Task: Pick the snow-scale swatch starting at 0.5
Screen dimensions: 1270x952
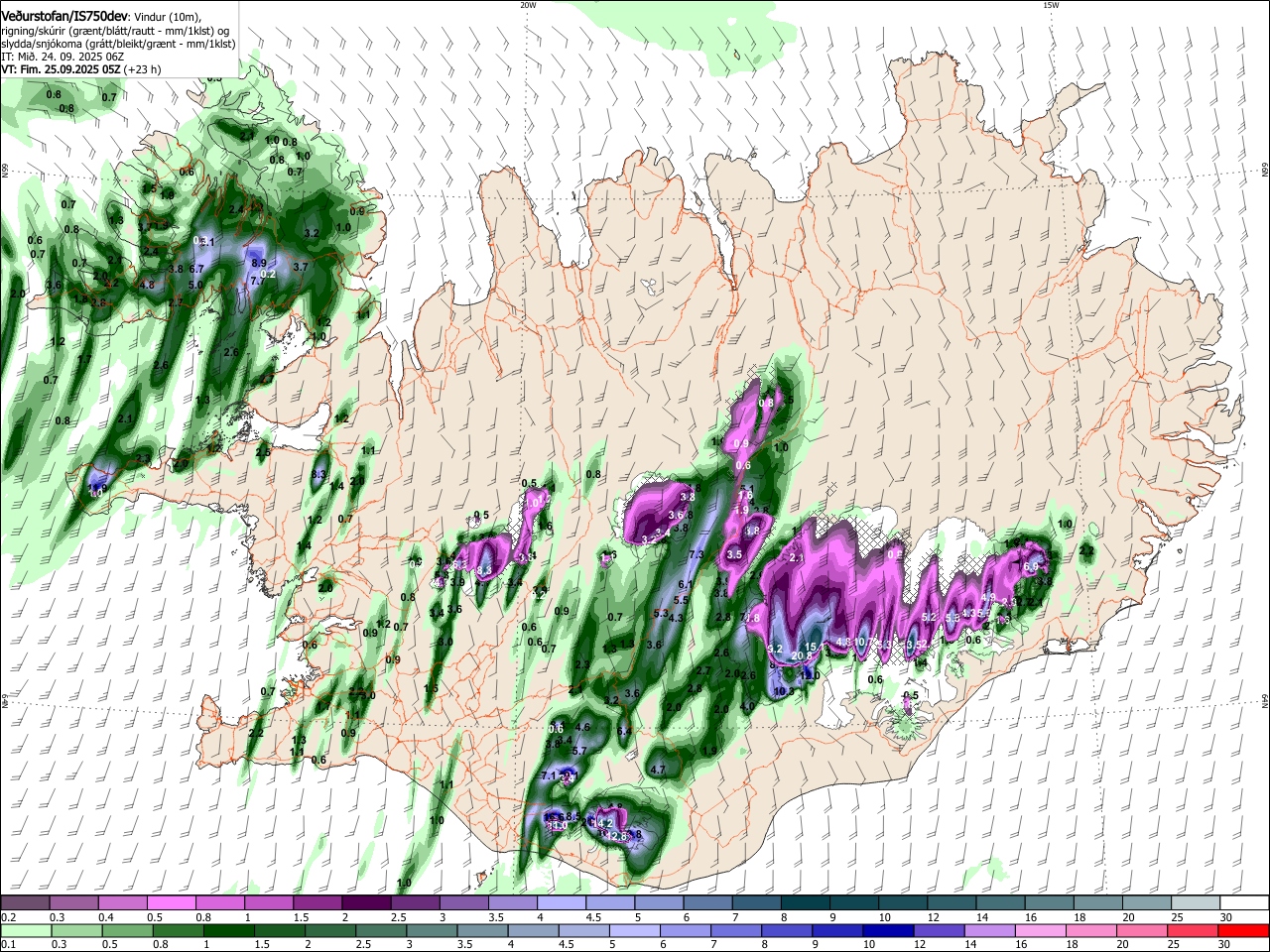Action: tap(171, 903)
